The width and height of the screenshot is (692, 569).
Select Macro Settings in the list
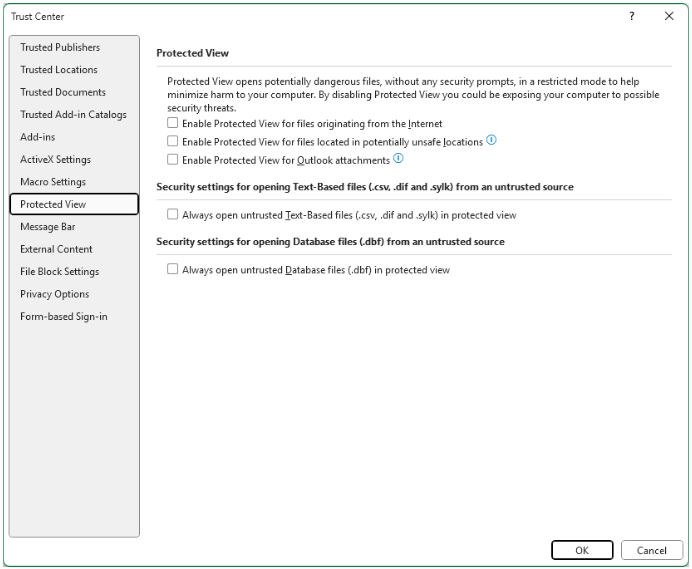tap(53, 182)
